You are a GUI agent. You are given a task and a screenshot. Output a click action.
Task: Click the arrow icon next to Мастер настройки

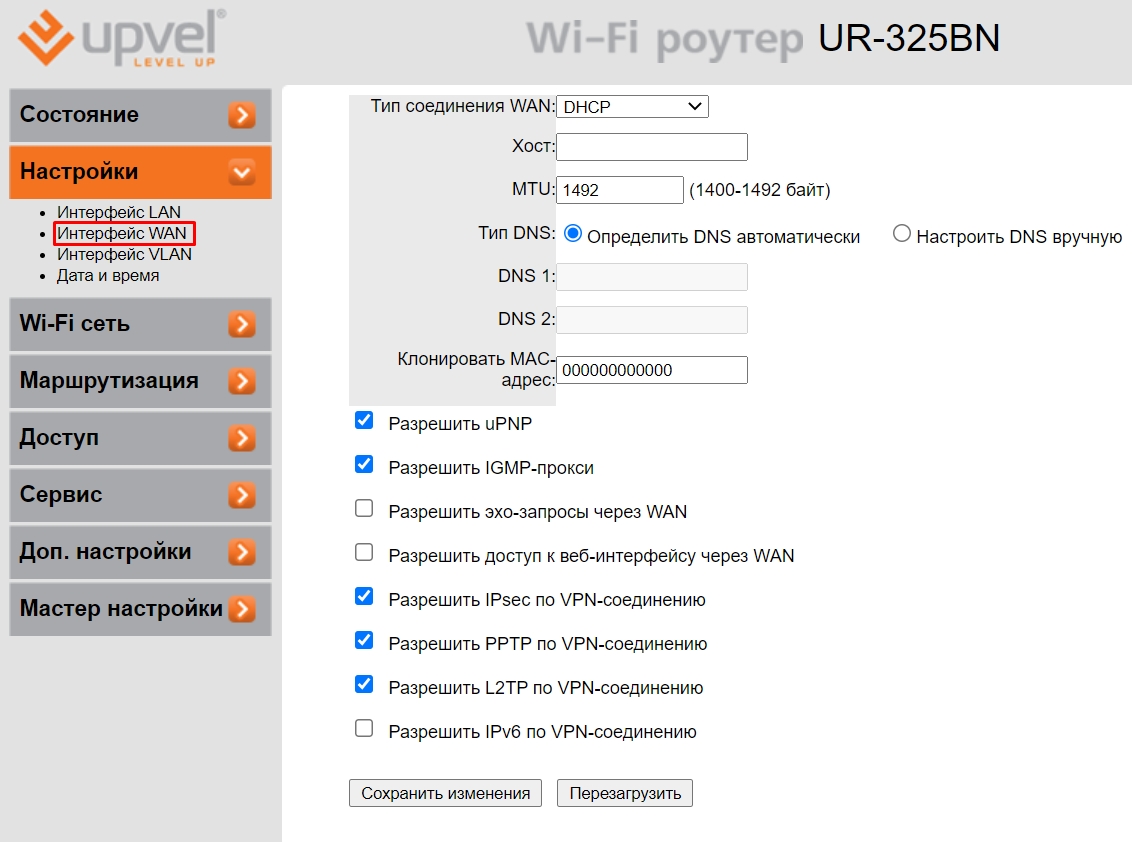tap(242, 609)
